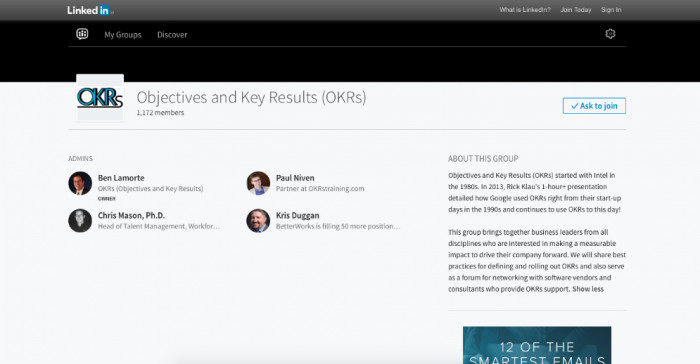The height and width of the screenshot is (364, 700).
Task: Open Chris Mason's profile photo
Action: point(80,221)
